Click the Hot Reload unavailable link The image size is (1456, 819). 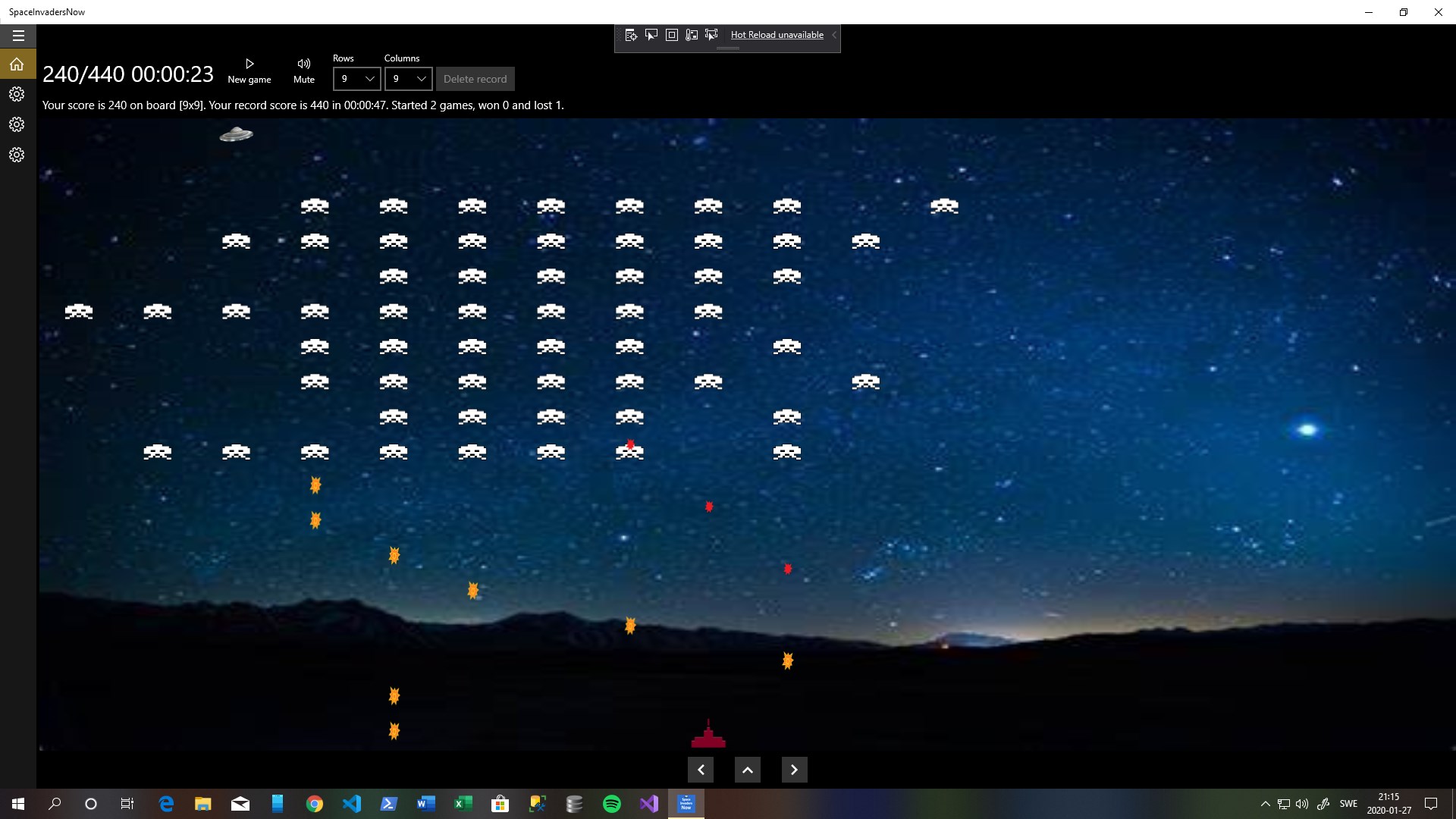(777, 35)
